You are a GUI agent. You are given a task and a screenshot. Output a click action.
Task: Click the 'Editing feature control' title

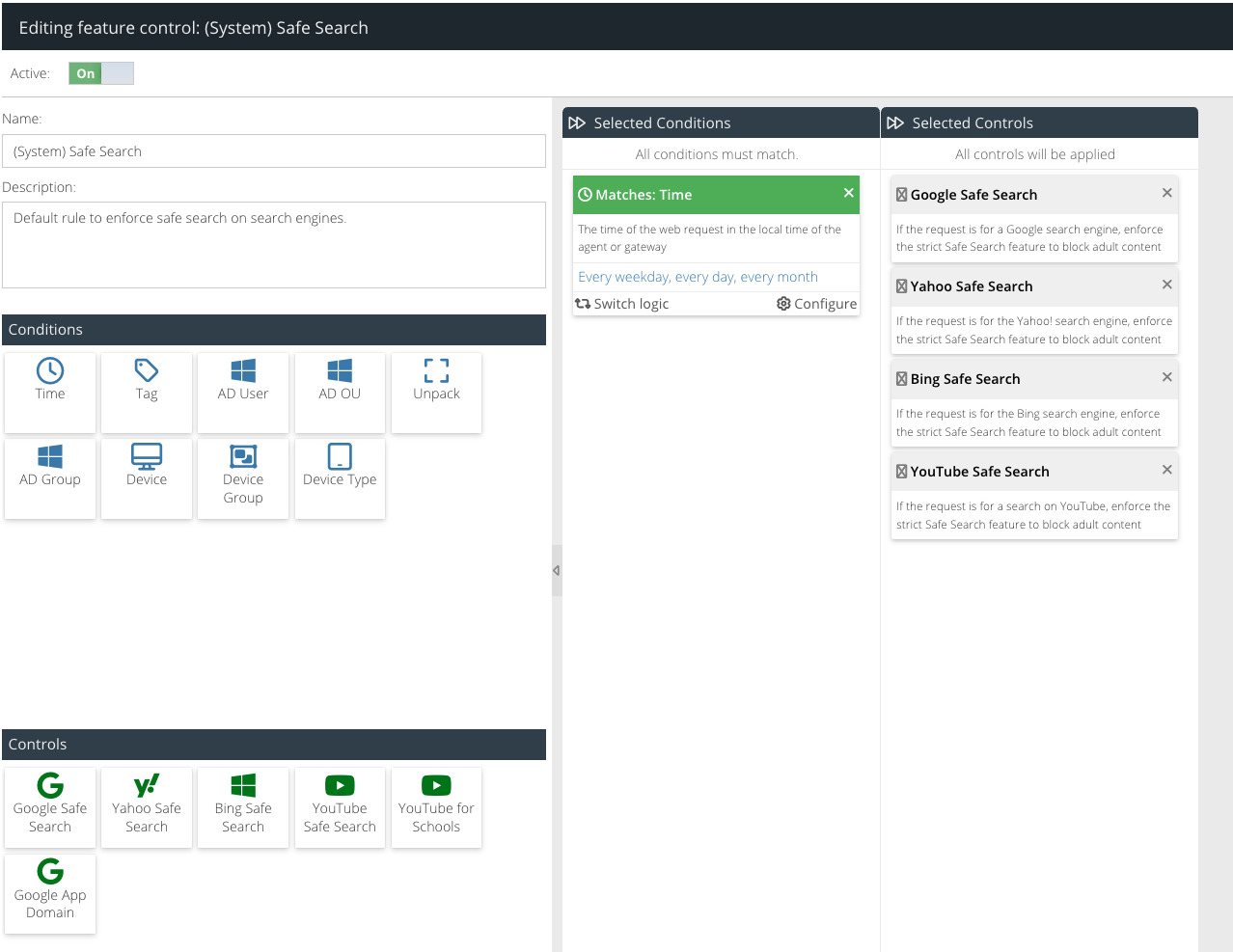(193, 28)
